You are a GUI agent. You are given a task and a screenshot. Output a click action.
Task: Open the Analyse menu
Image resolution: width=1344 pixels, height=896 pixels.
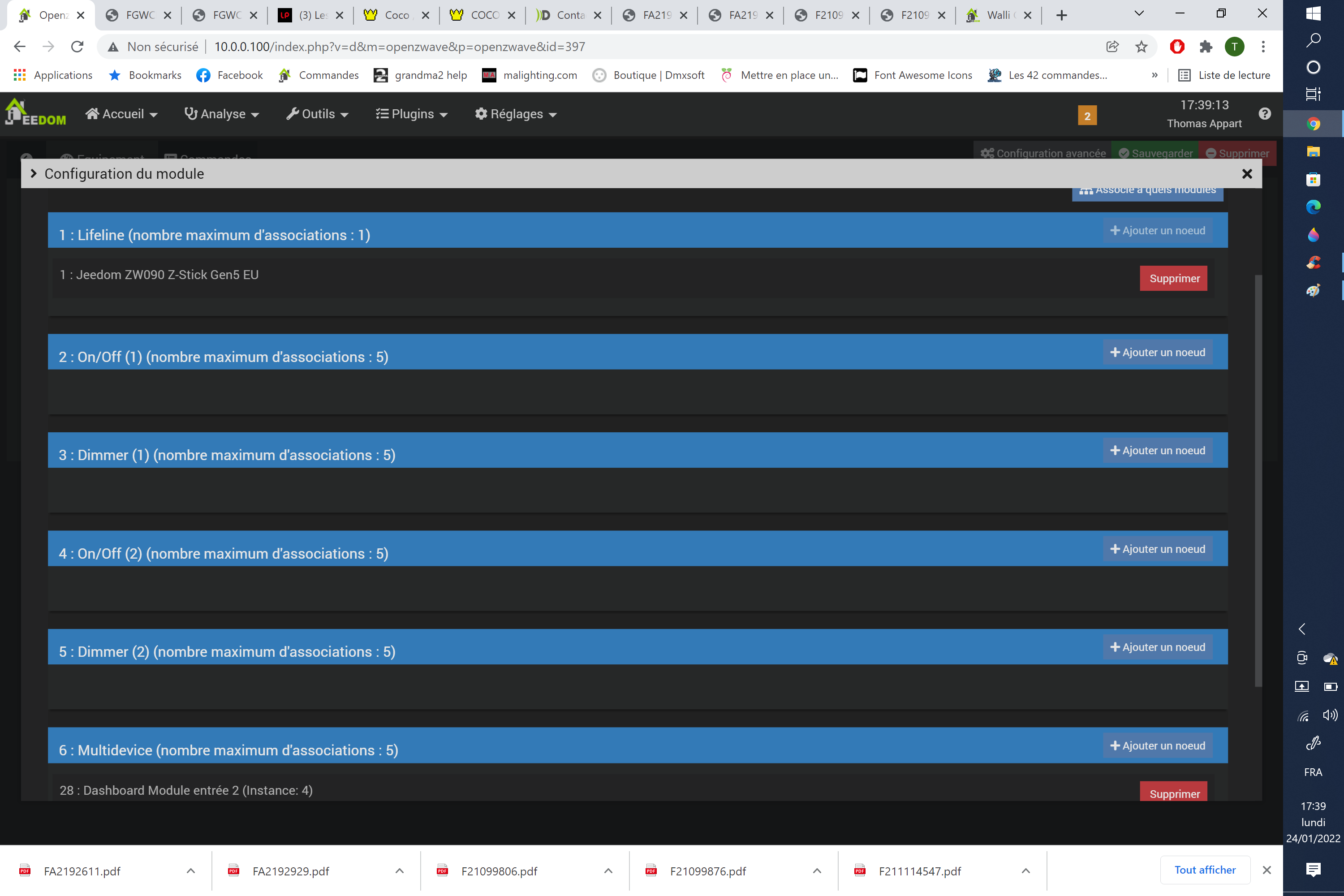point(222,114)
